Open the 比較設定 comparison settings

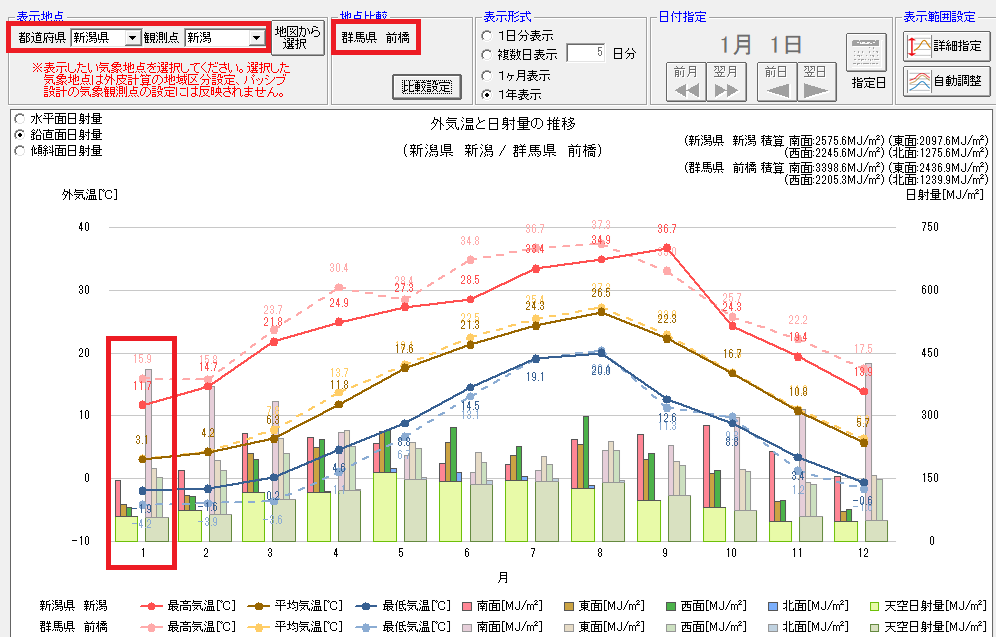[x=427, y=87]
